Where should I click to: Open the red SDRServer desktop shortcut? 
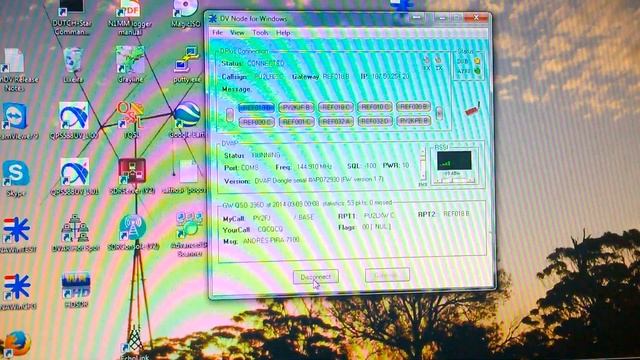132,176
